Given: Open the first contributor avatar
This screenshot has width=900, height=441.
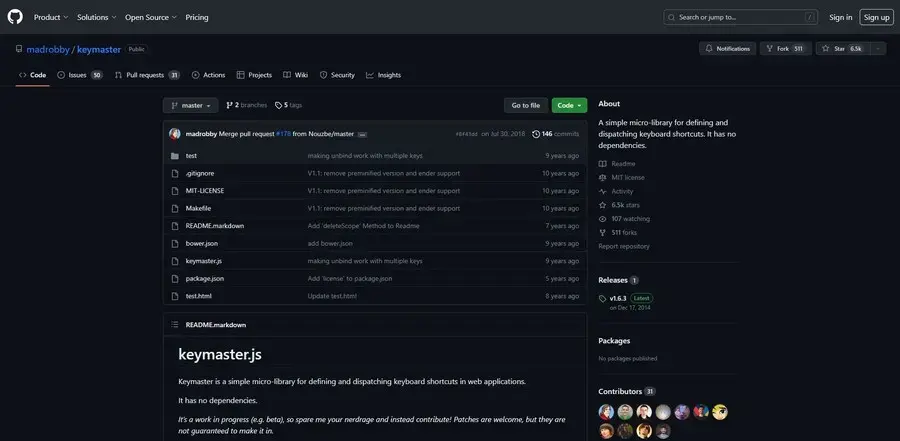Looking at the screenshot, I should pyautogui.click(x=606, y=412).
